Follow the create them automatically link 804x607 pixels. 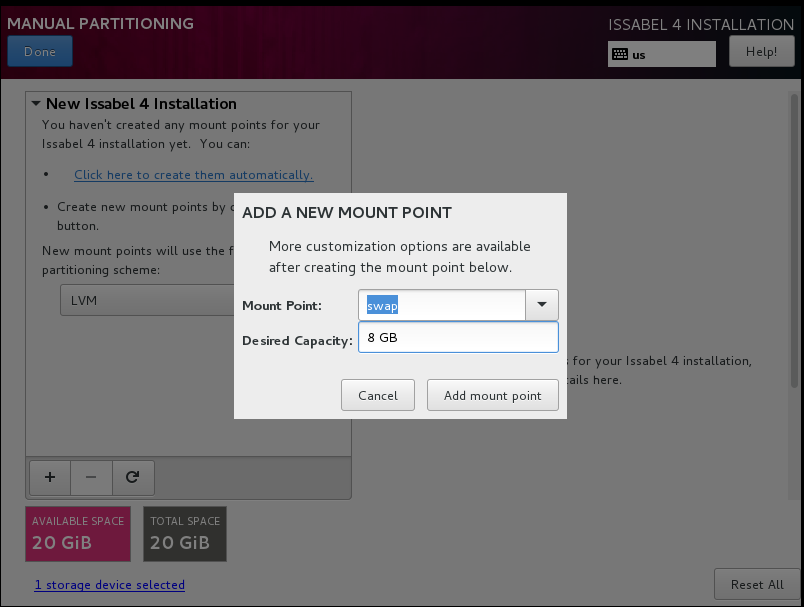pyautogui.click(x=193, y=175)
